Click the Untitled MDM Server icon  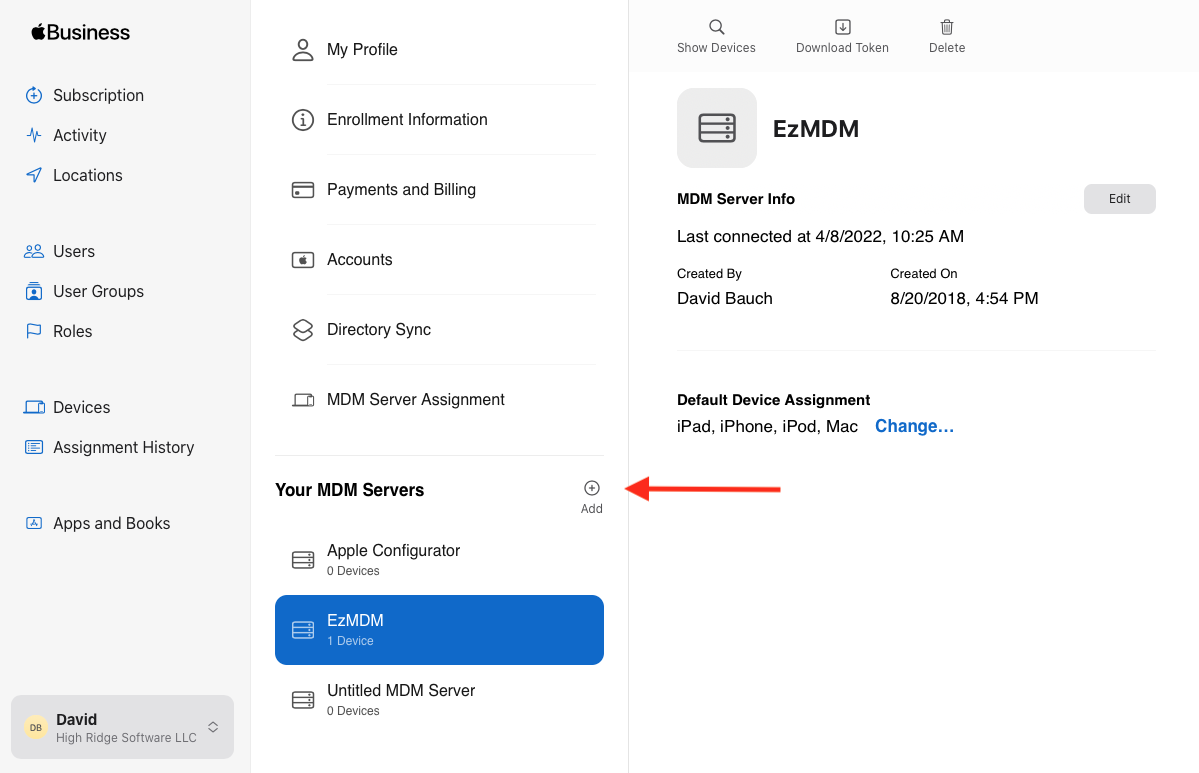[303, 700]
